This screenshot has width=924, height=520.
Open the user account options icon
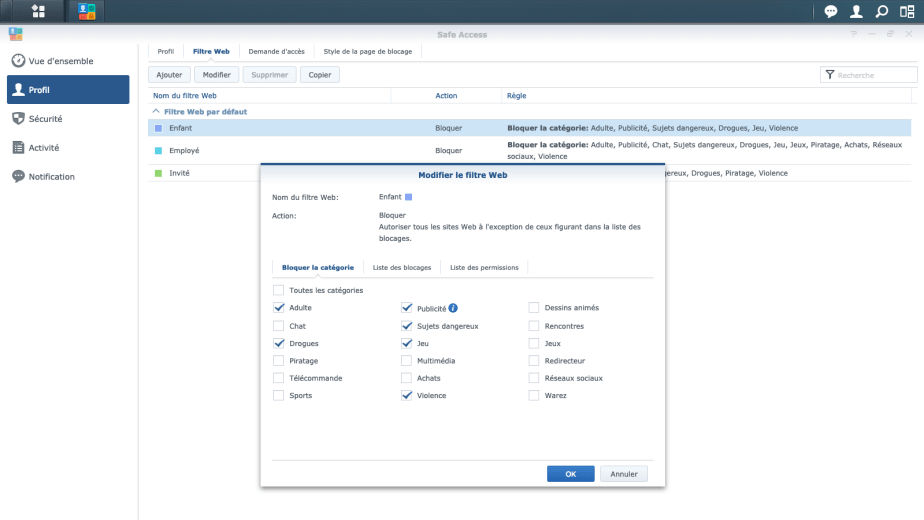coord(856,12)
